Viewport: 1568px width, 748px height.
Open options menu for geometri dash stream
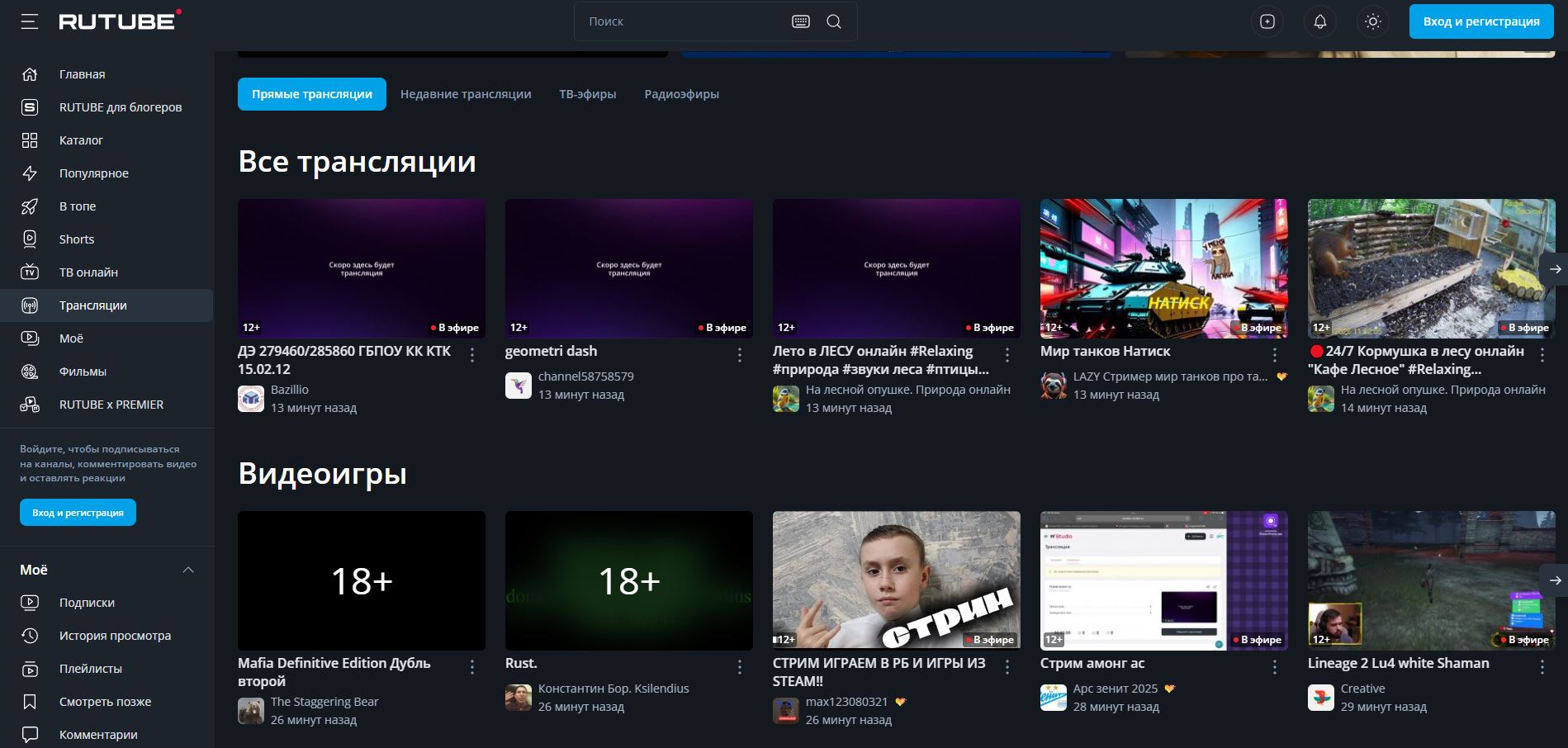pyautogui.click(x=740, y=355)
